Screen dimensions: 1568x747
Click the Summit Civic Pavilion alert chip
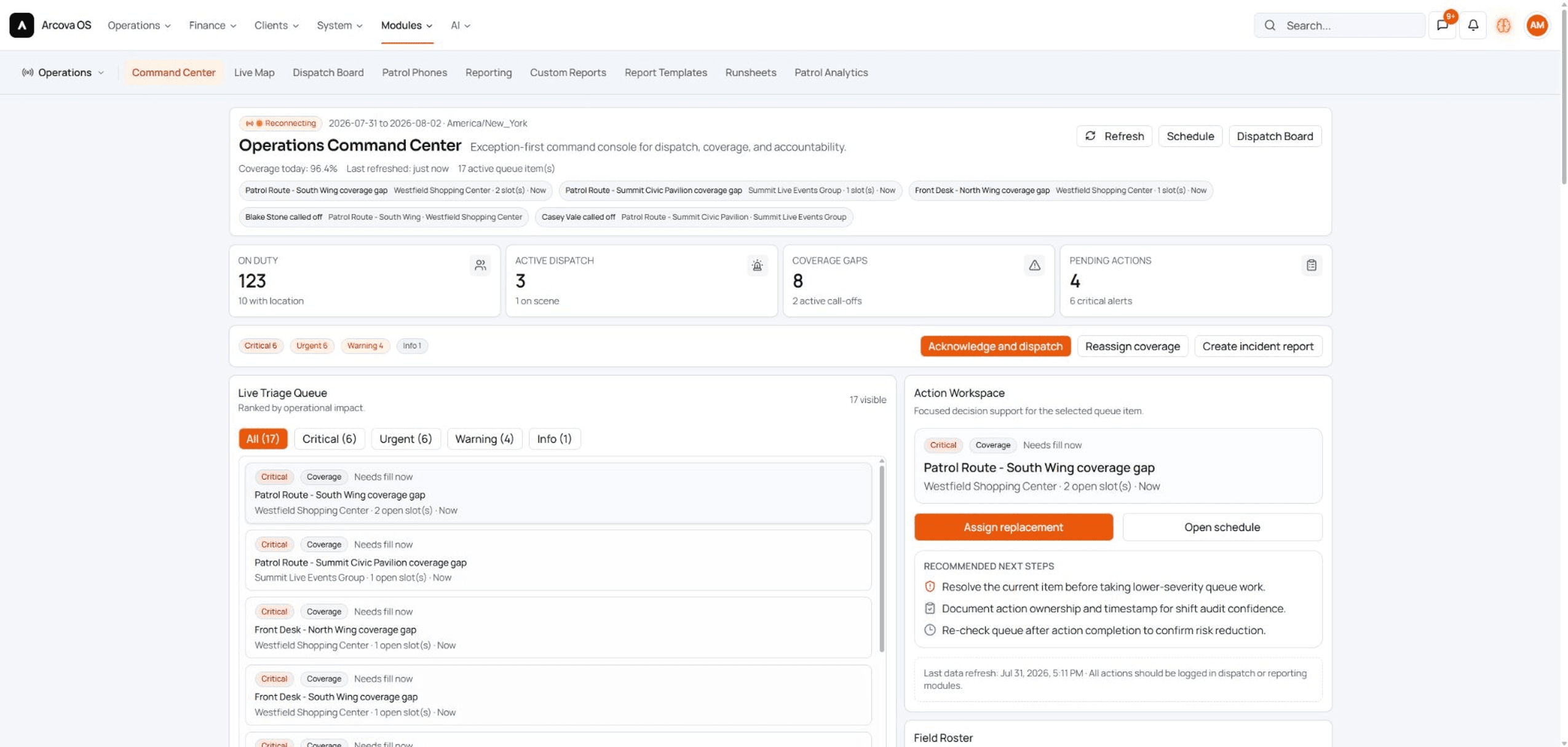coord(730,191)
